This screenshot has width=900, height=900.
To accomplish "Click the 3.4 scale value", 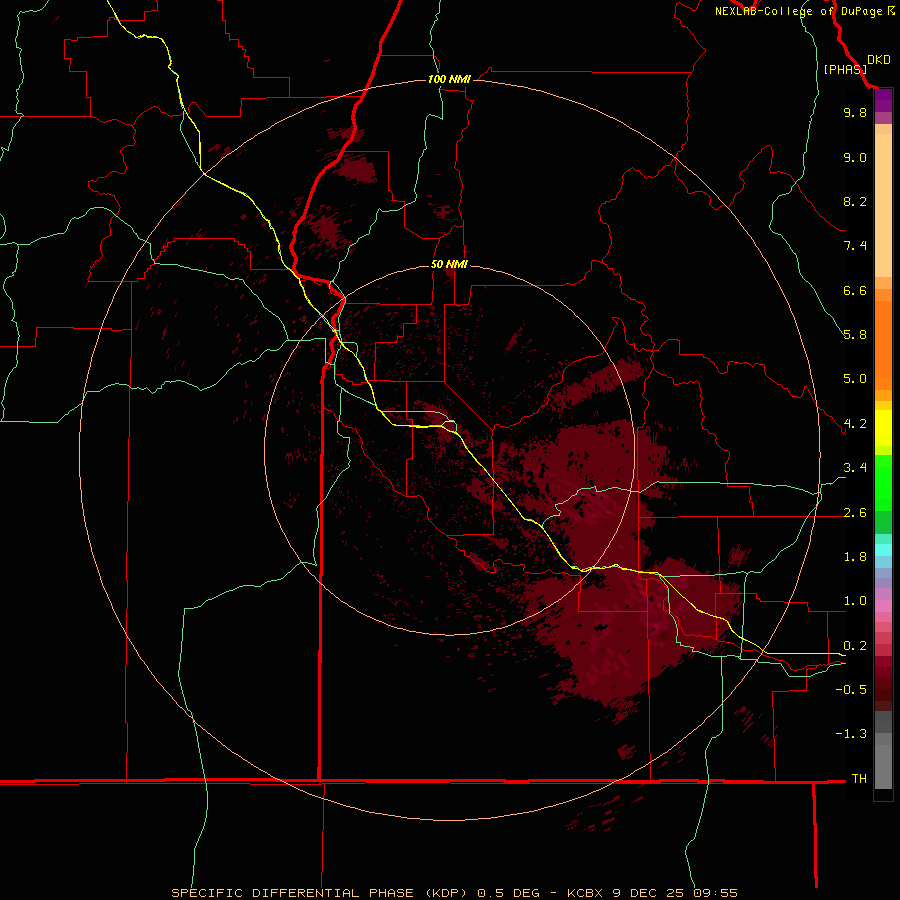I will click(x=855, y=468).
